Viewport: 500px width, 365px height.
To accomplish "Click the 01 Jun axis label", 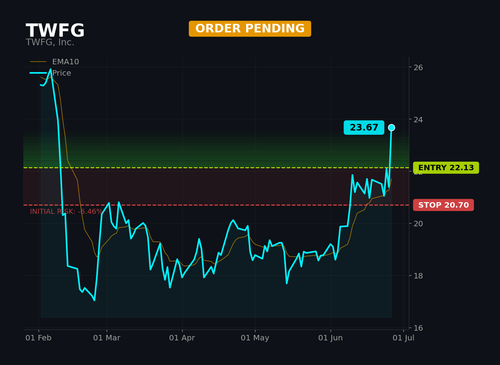I will [x=330, y=338].
